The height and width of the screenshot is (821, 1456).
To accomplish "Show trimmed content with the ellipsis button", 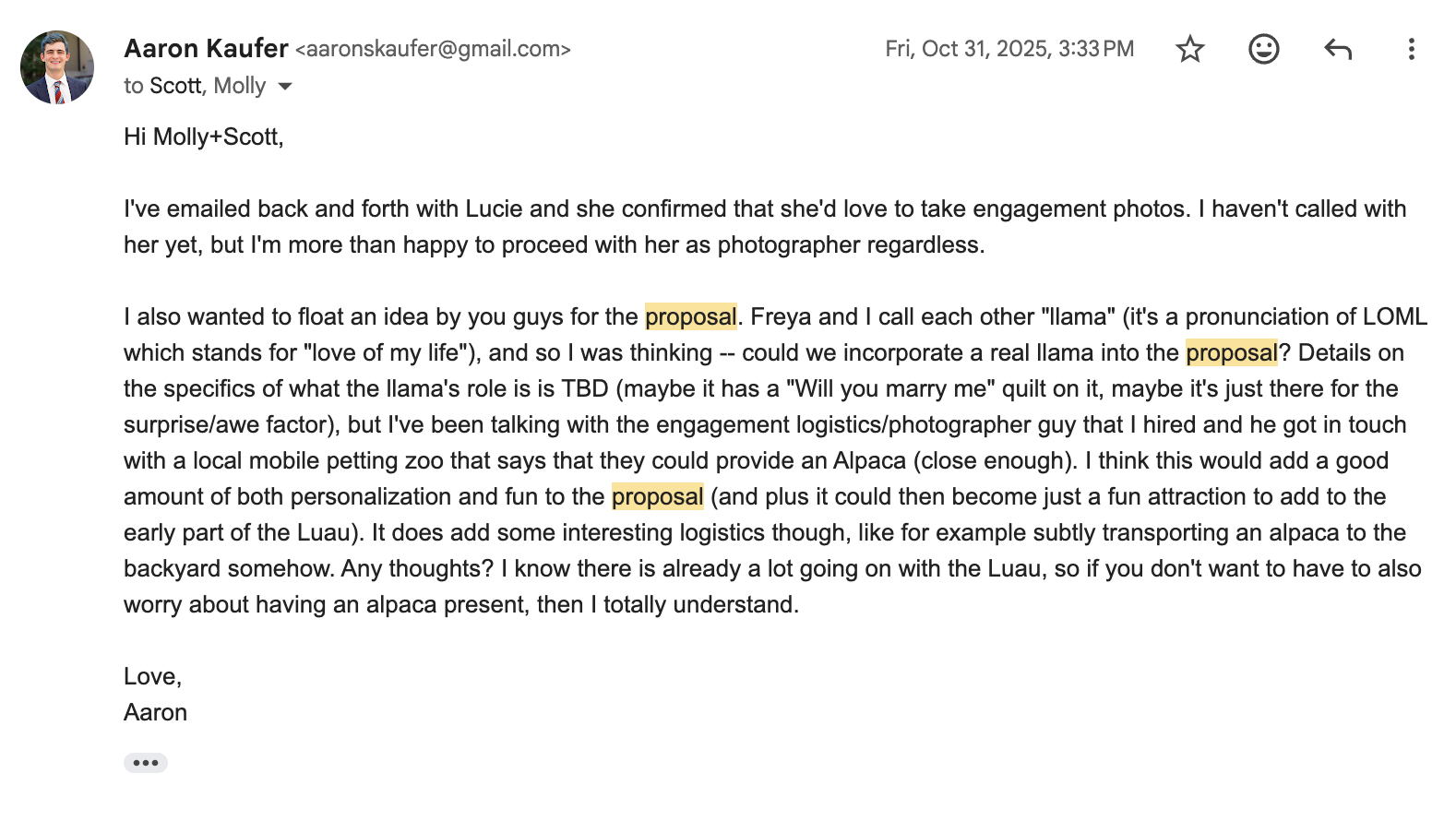I will (x=146, y=763).
